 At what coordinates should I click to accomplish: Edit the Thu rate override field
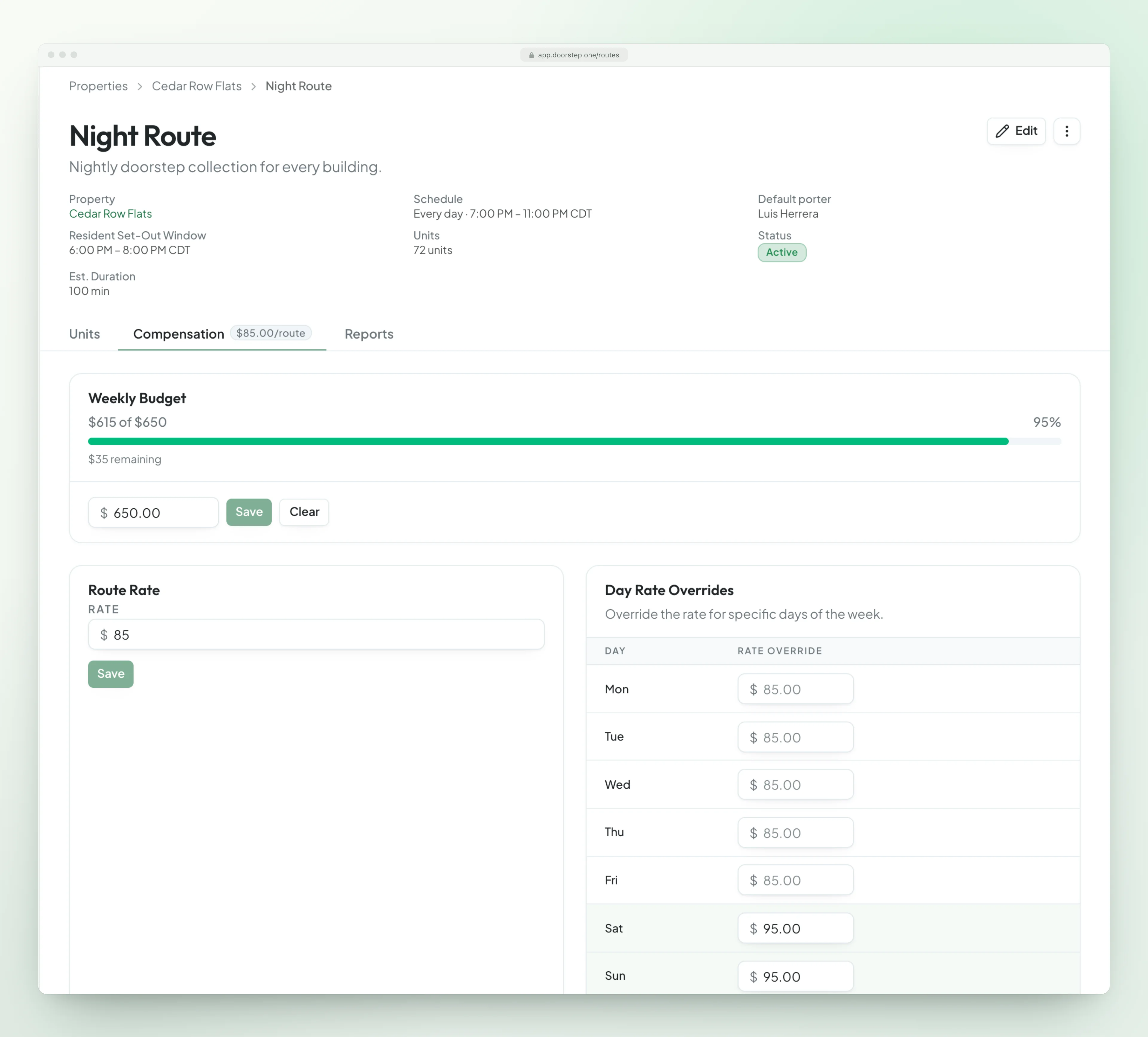795,833
